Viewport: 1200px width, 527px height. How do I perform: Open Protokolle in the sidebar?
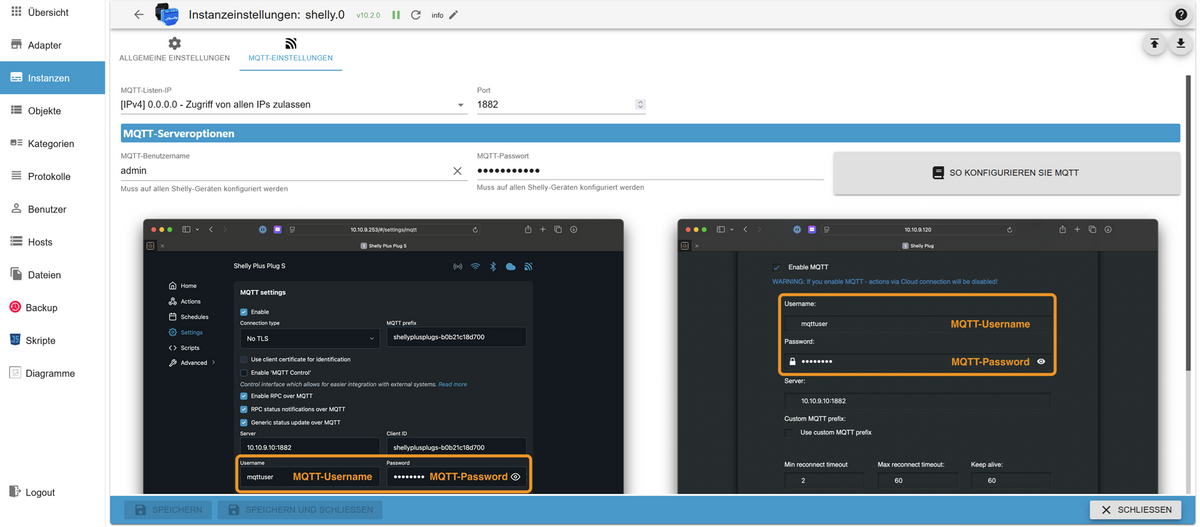(x=52, y=176)
